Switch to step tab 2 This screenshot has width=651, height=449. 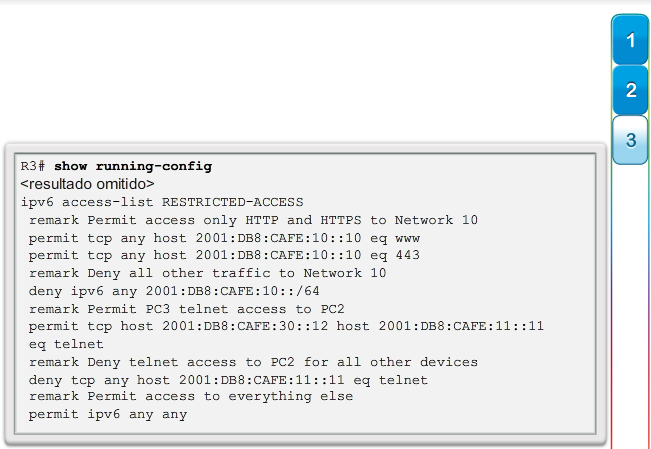pyautogui.click(x=630, y=91)
